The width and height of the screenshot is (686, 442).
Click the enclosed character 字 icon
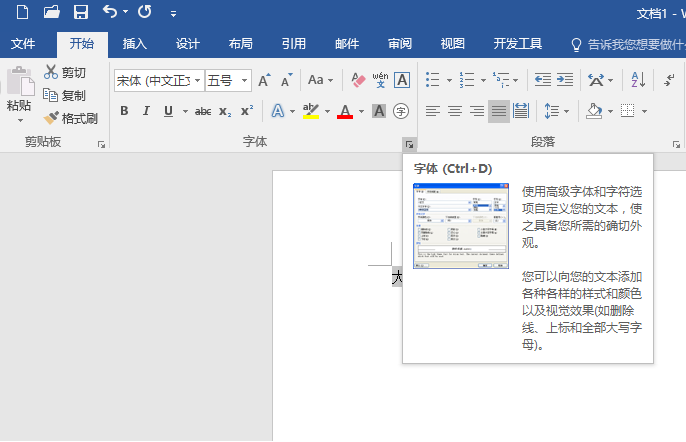(x=401, y=111)
